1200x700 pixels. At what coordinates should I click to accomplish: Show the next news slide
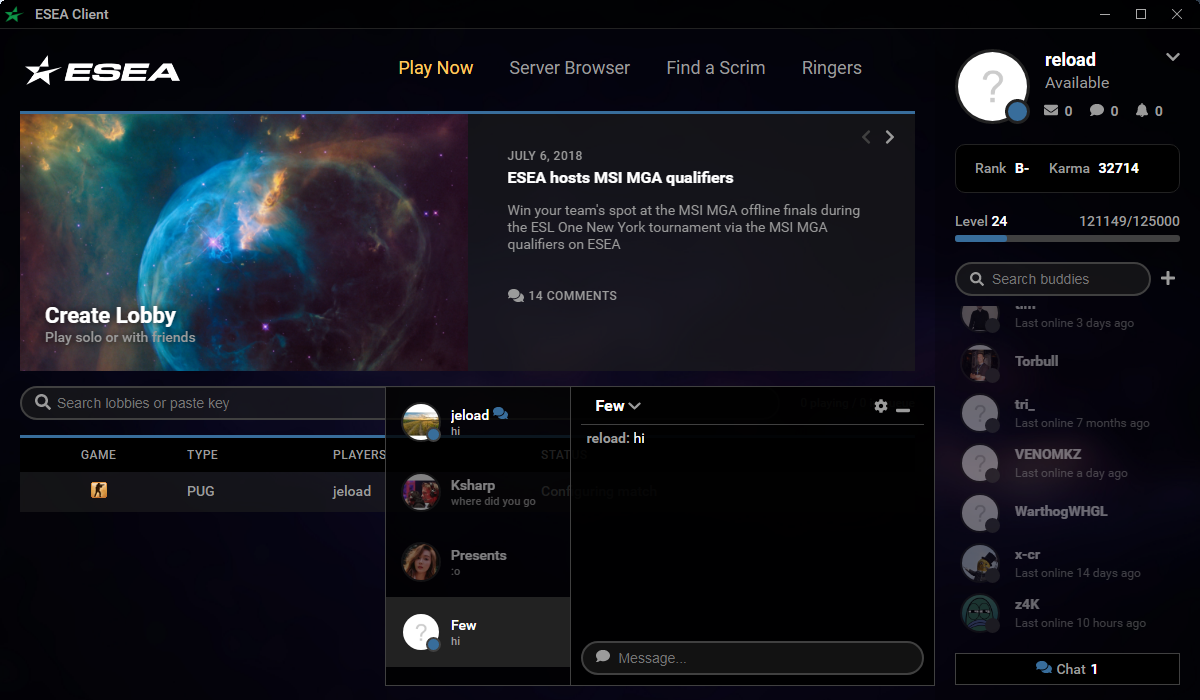(890, 137)
